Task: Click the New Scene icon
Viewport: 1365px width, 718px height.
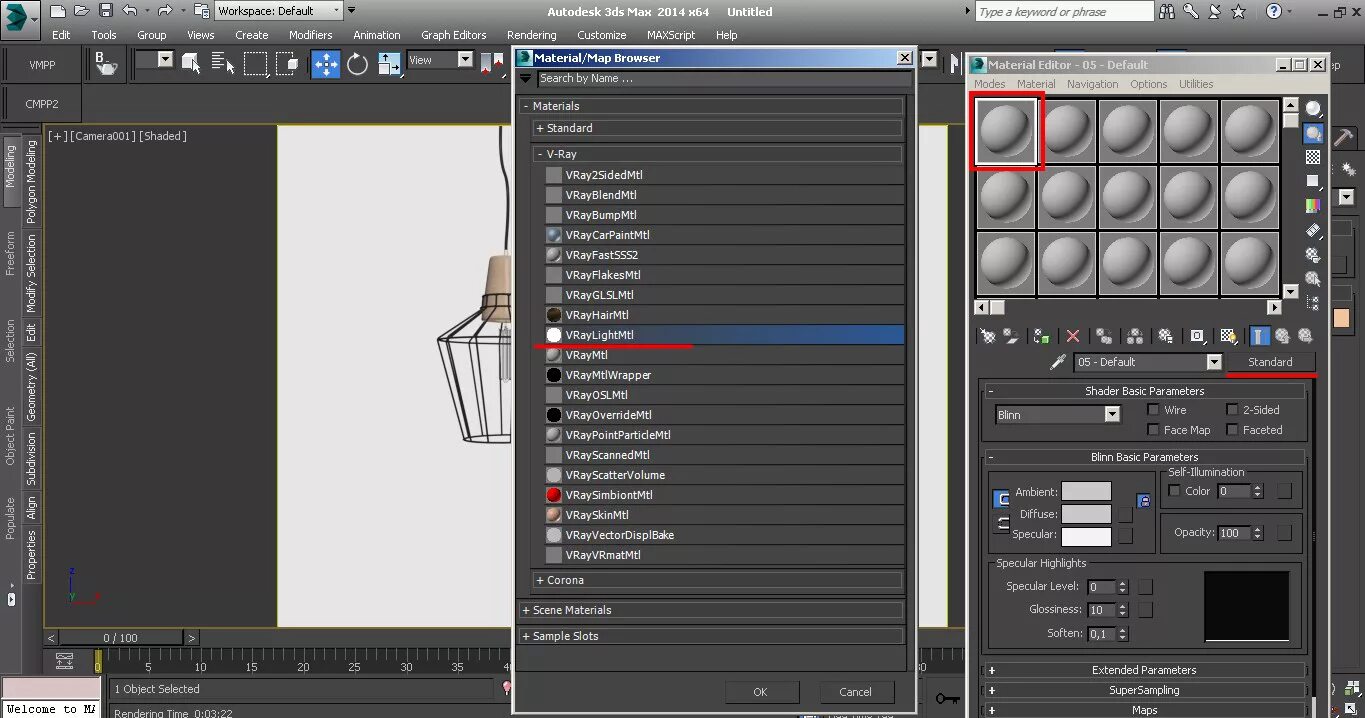Action: (57, 11)
